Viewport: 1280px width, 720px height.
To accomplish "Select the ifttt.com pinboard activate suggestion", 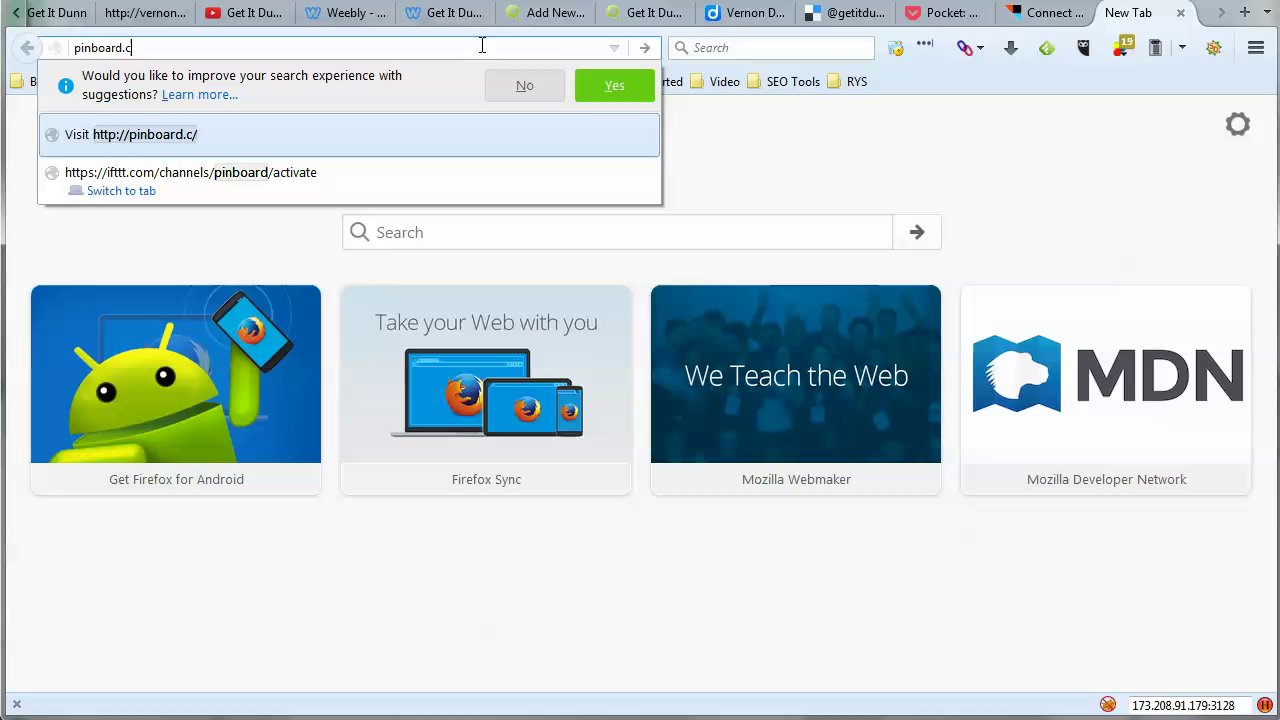I will pyautogui.click(x=349, y=181).
